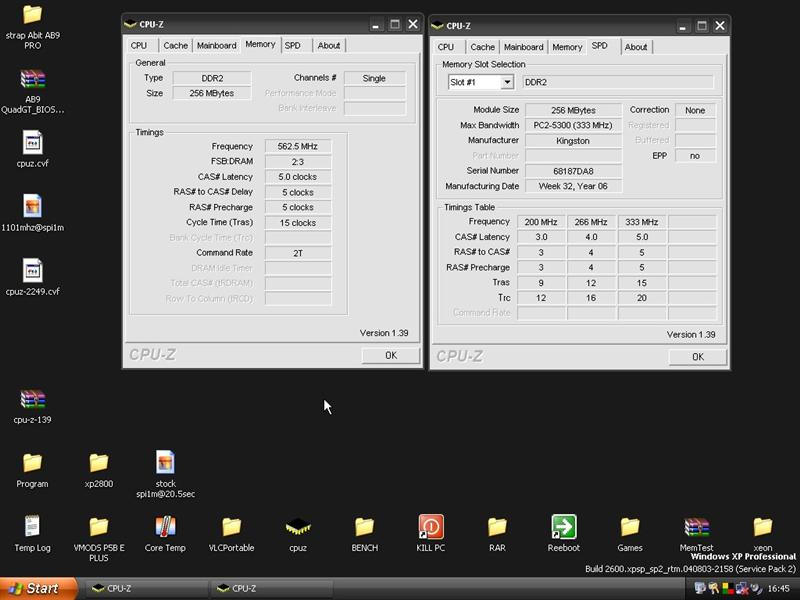800x600 pixels.
Task: Click the Channels # Single field
Action: tap(374, 78)
